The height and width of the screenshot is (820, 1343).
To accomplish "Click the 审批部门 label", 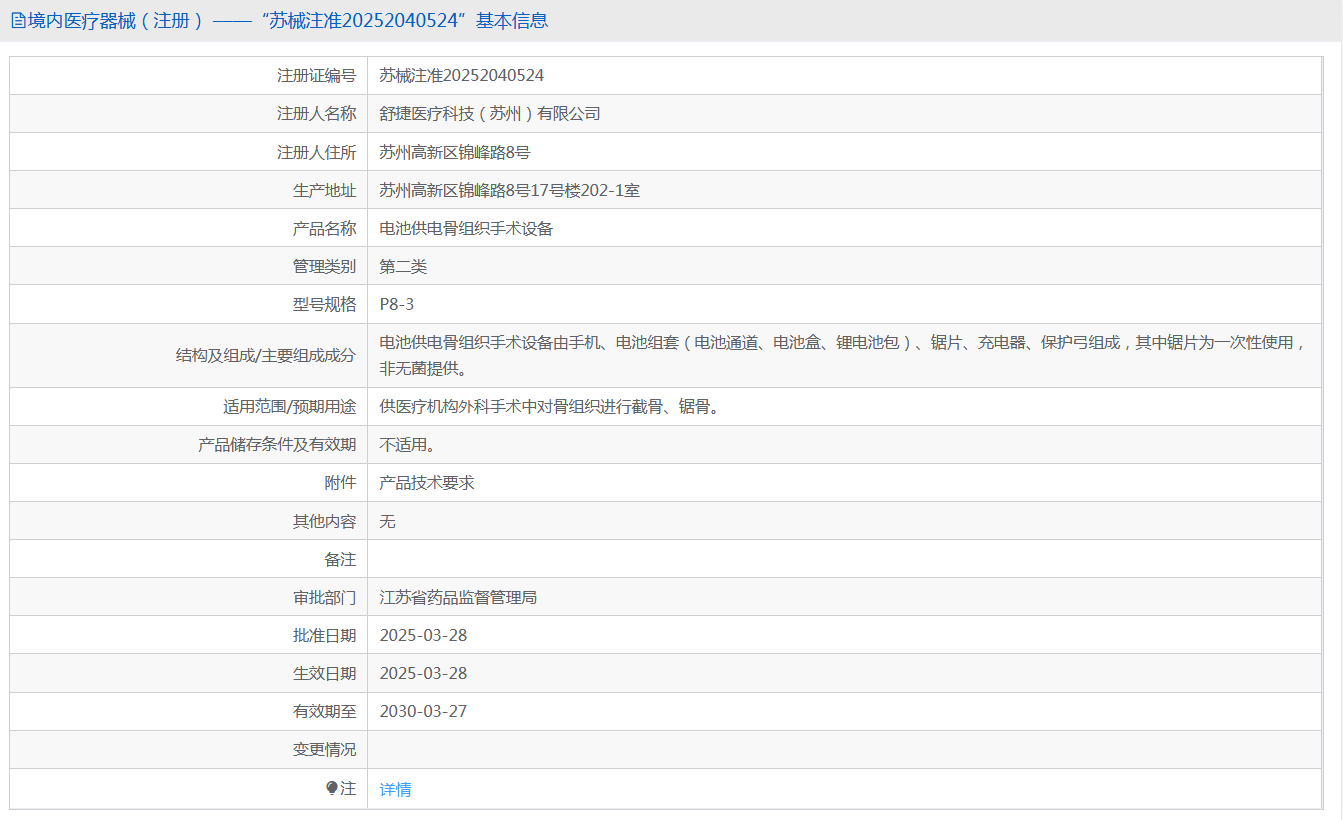I will tap(324, 597).
